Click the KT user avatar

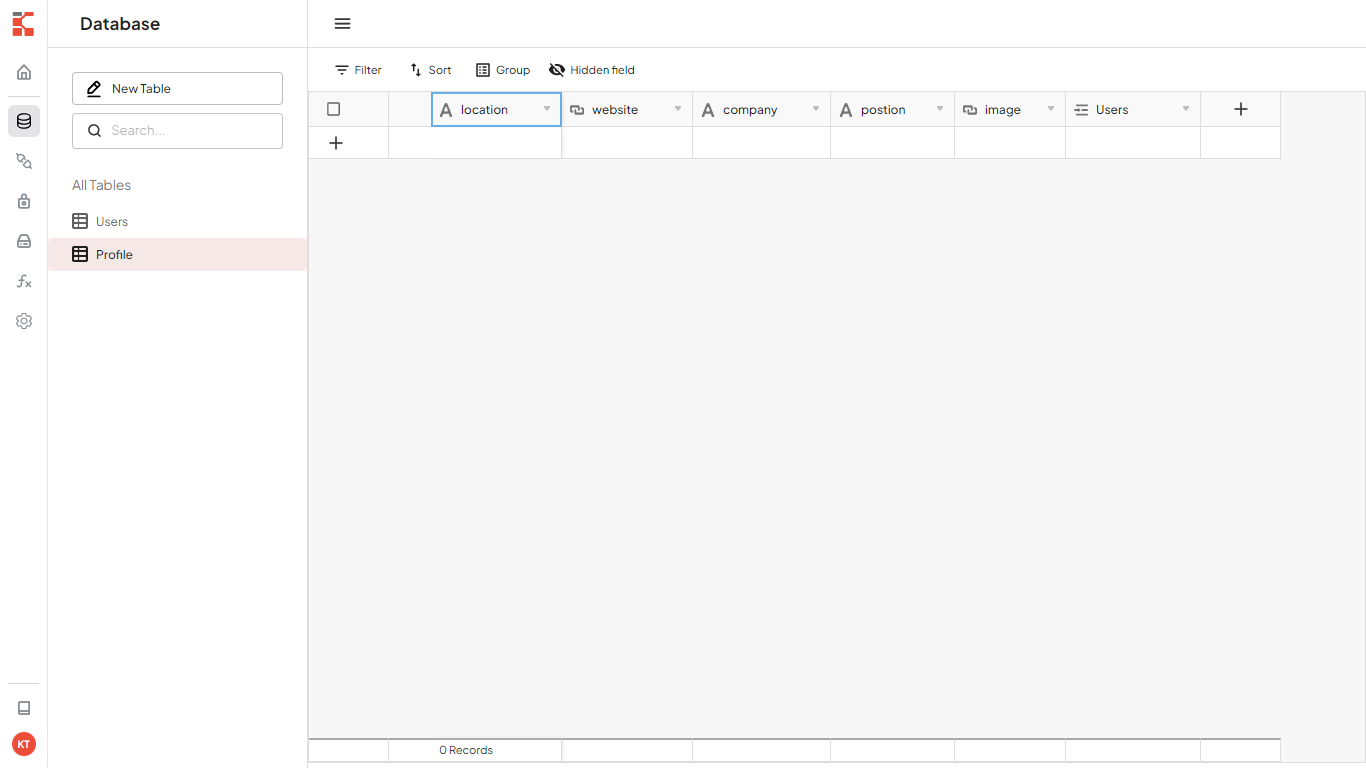[x=24, y=744]
